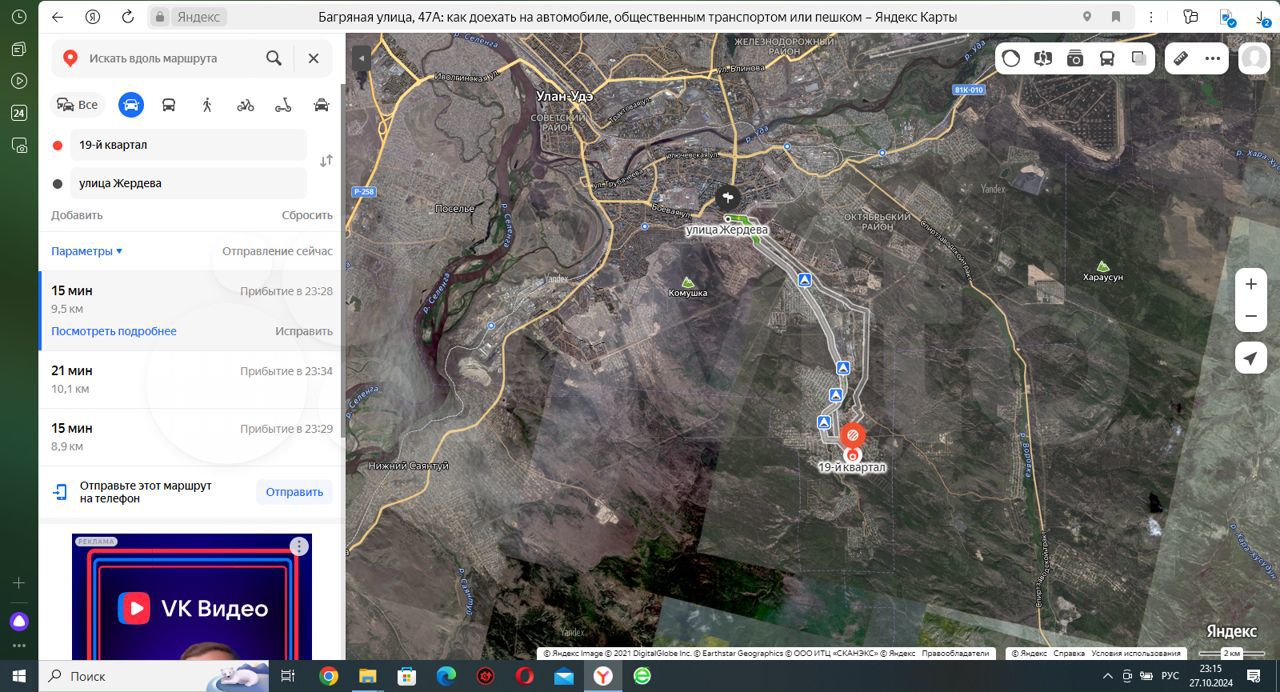Select taxi route mode
The height and width of the screenshot is (692, 1280).
pos(321,104)
